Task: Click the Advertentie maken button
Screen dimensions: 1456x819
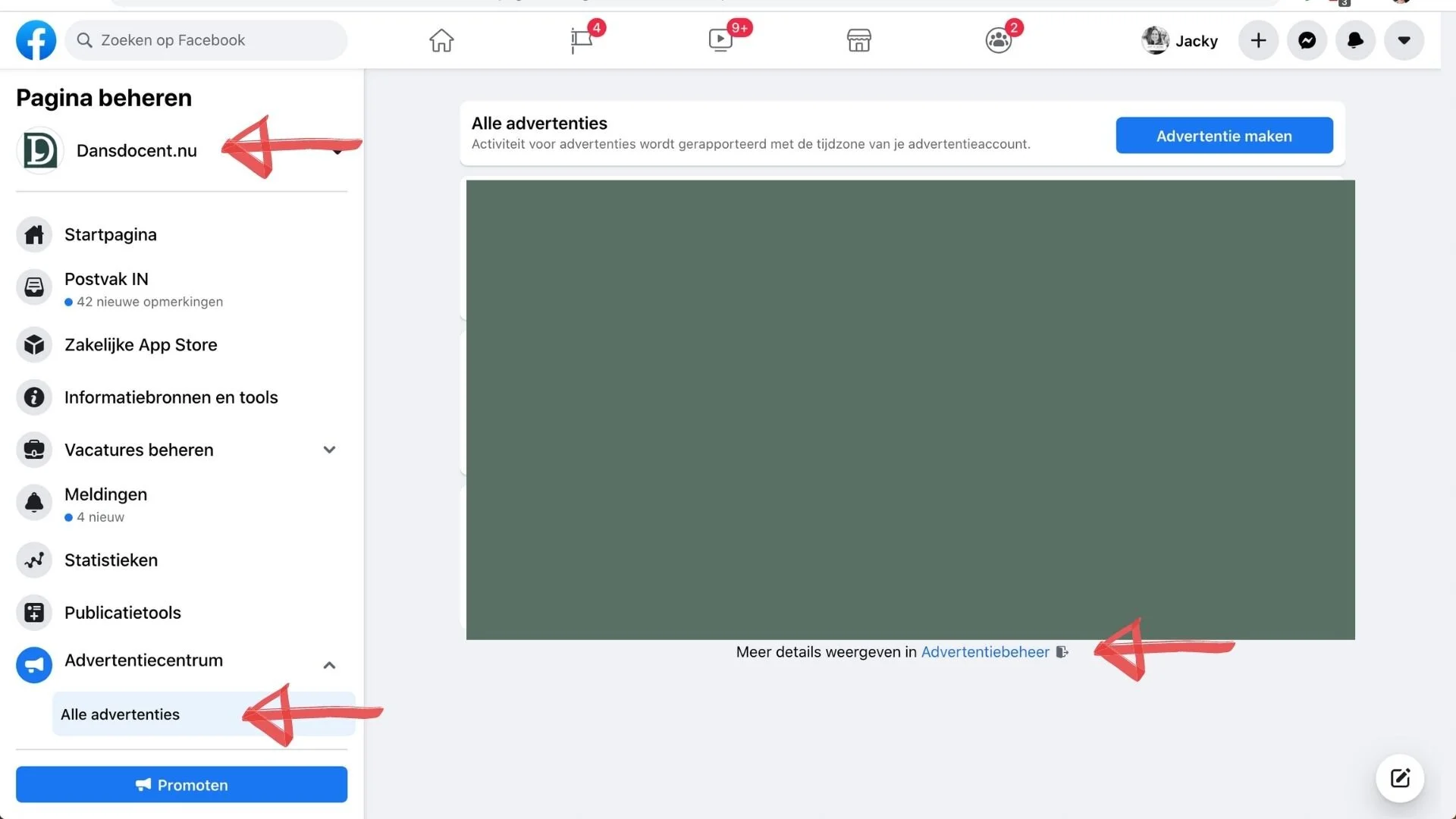Action: pyautogui.click(x=1224, y=136)
